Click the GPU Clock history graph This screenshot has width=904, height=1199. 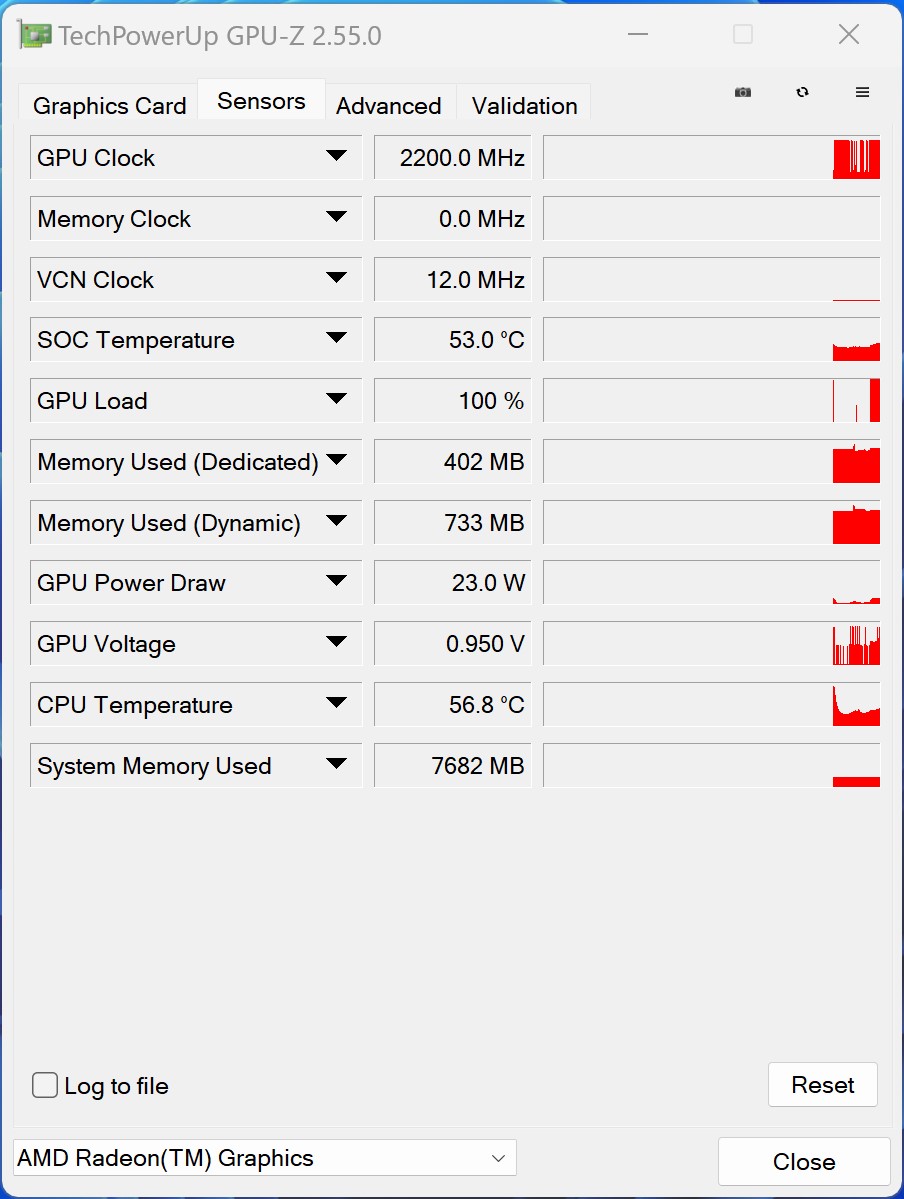[711, 157]
